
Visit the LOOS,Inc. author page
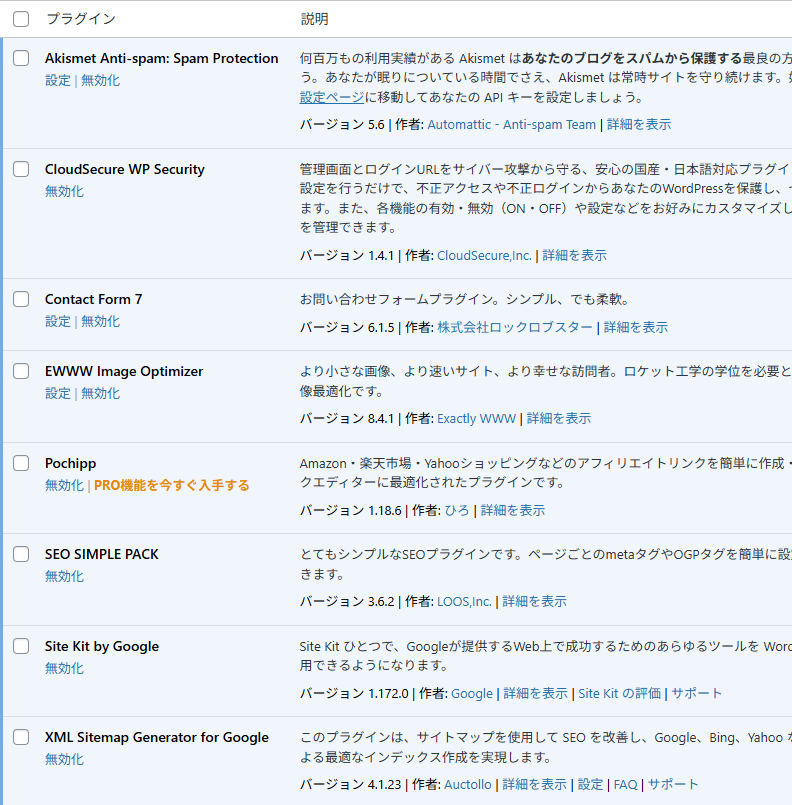coord(467,601)
